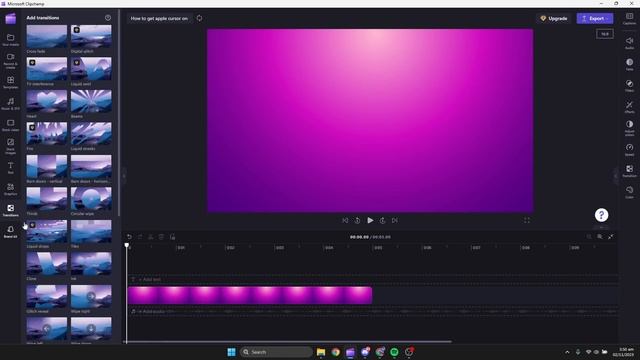Pick the Beams transition thumbnail
Image resolution: width=640 pixels, height=360 pixels.
[x=91, y=101]
